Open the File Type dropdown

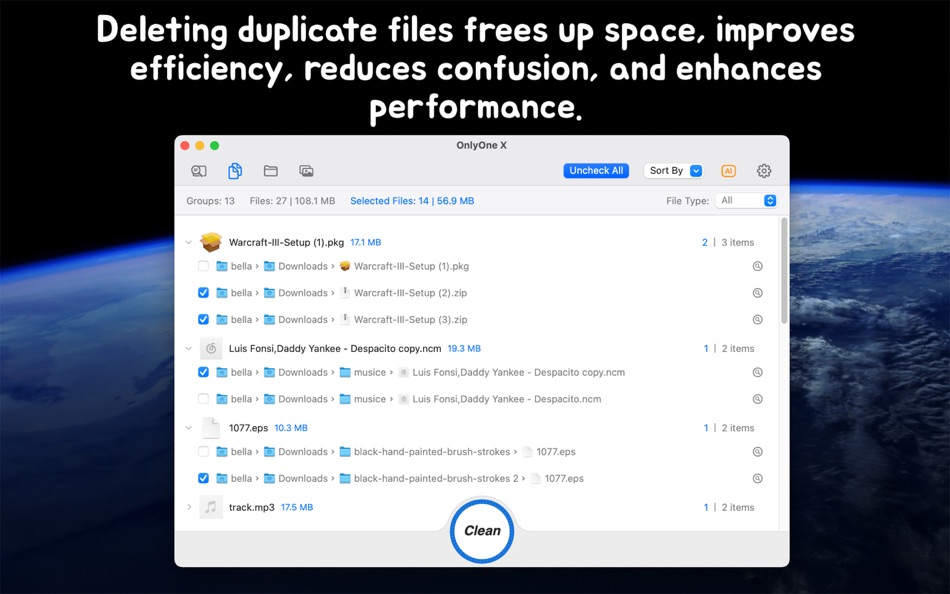click(x=746, y=201)
